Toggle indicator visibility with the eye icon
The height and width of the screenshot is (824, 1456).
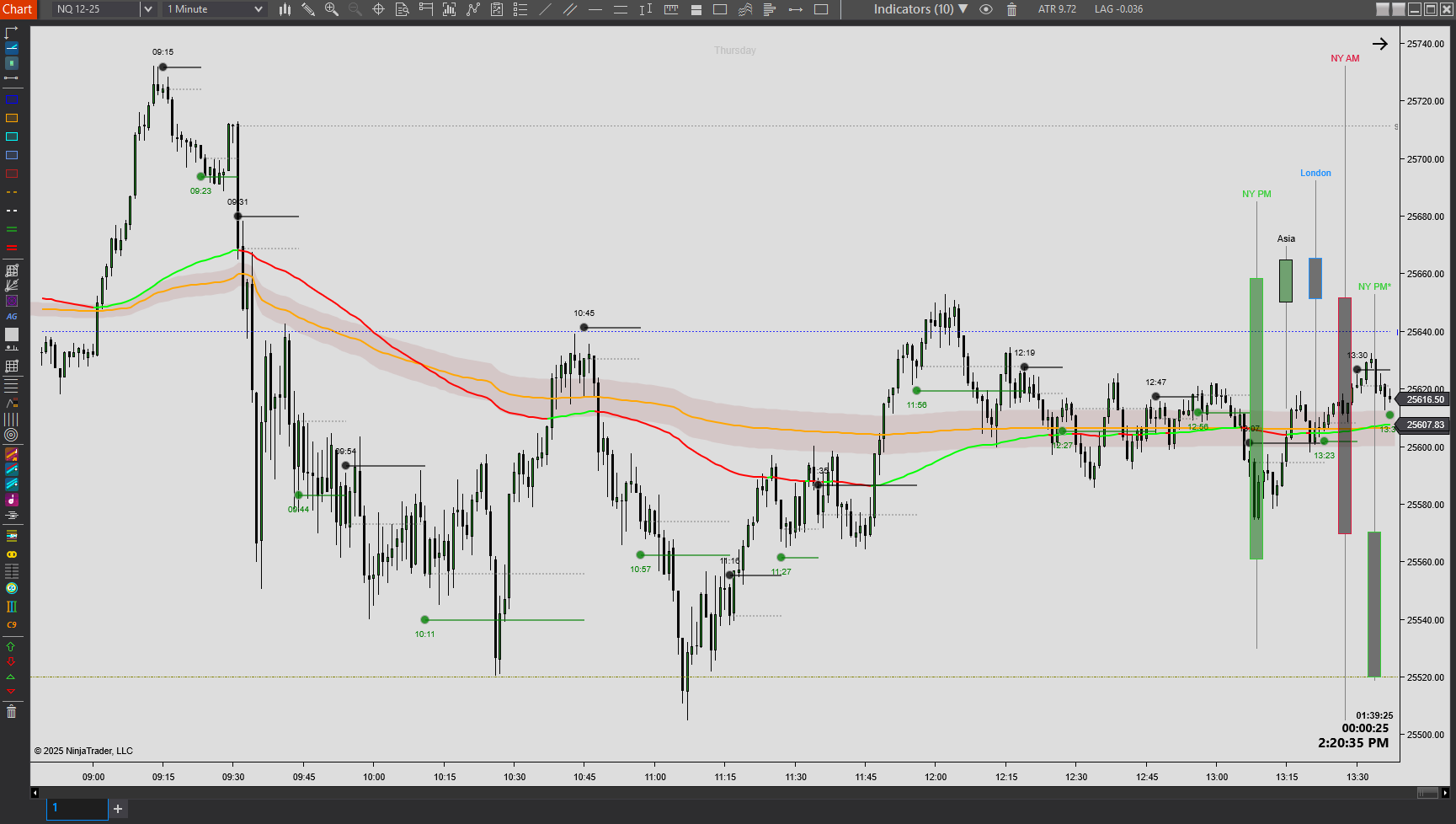(x=986, y=9)
